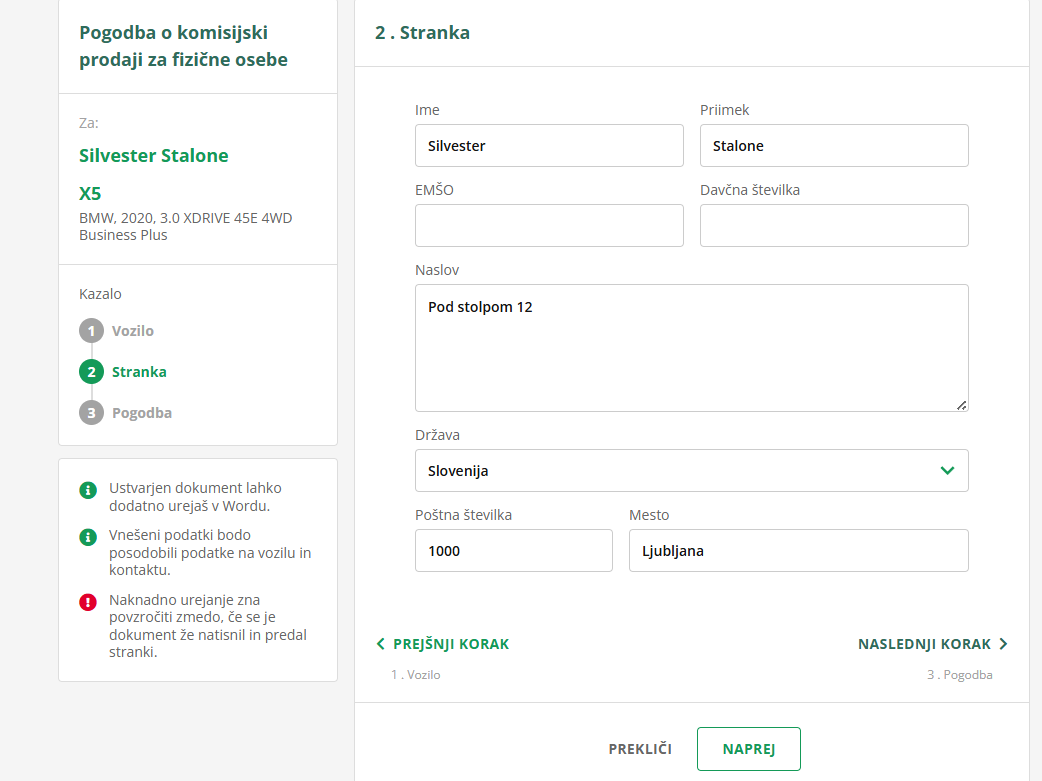Click step 3 circle icon for Pogodba
Image resolution: width=1042 pixels, height=781 pixels.
click(91, 413)
